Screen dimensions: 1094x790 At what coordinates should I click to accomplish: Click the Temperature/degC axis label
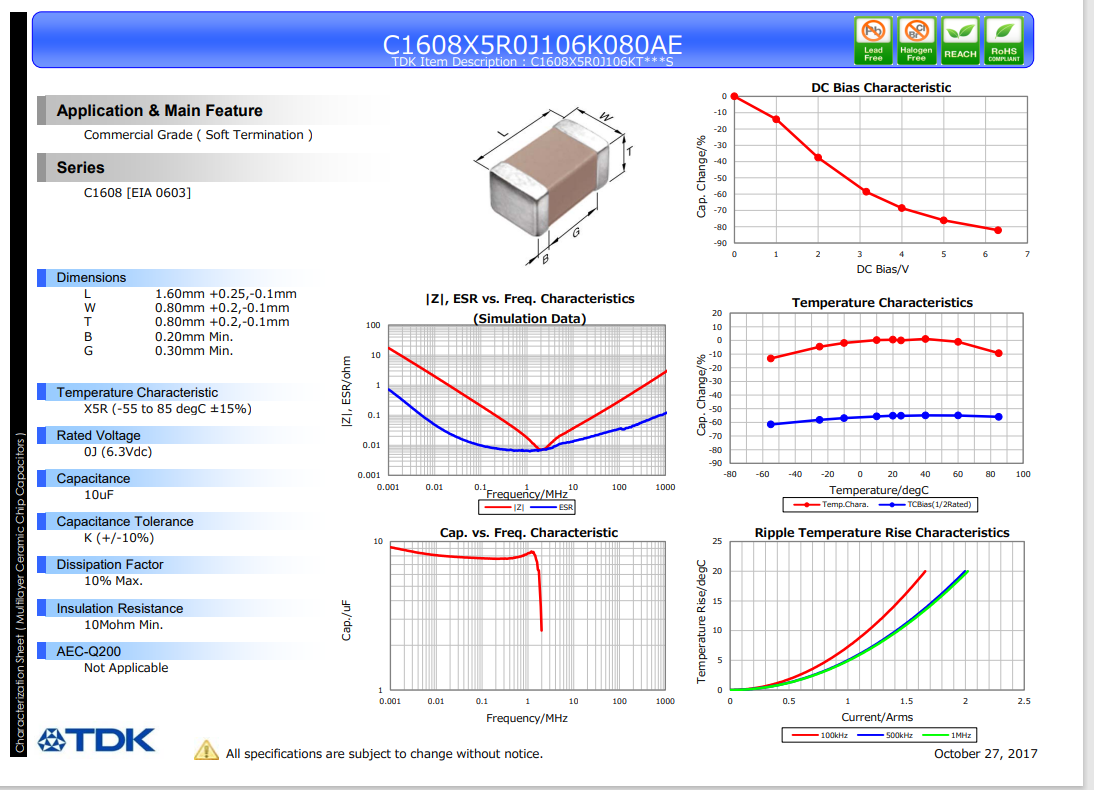tap(879, 490)
